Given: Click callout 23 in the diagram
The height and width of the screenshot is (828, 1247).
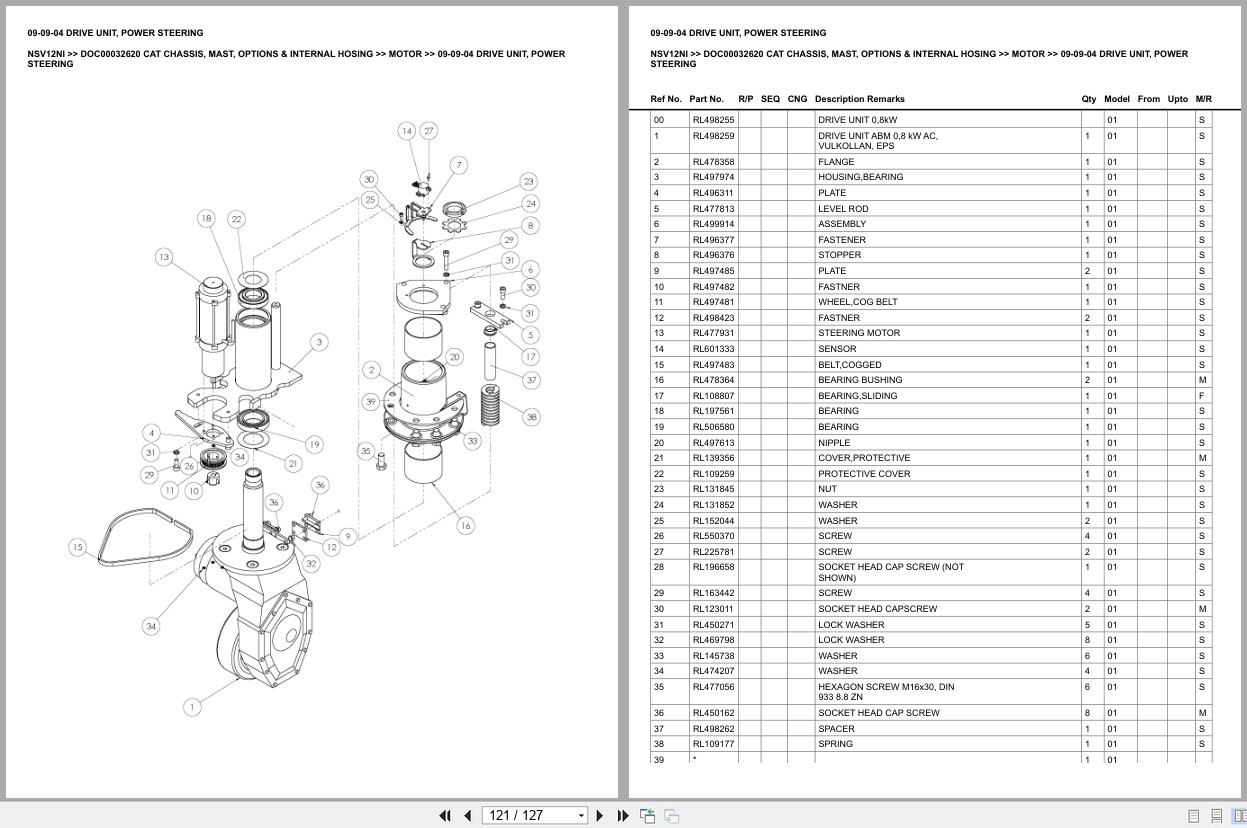Looking at the screenshot, I should [x=528, y=181].
